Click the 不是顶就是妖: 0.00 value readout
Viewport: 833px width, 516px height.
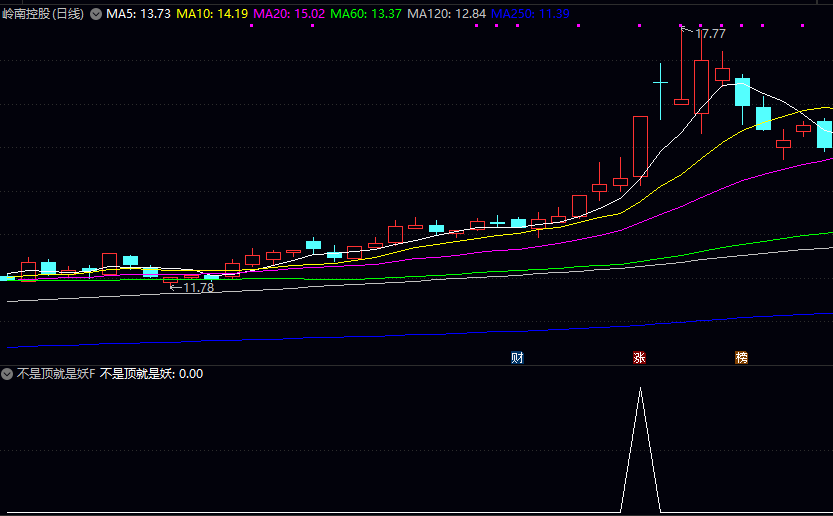click(151, 374)
